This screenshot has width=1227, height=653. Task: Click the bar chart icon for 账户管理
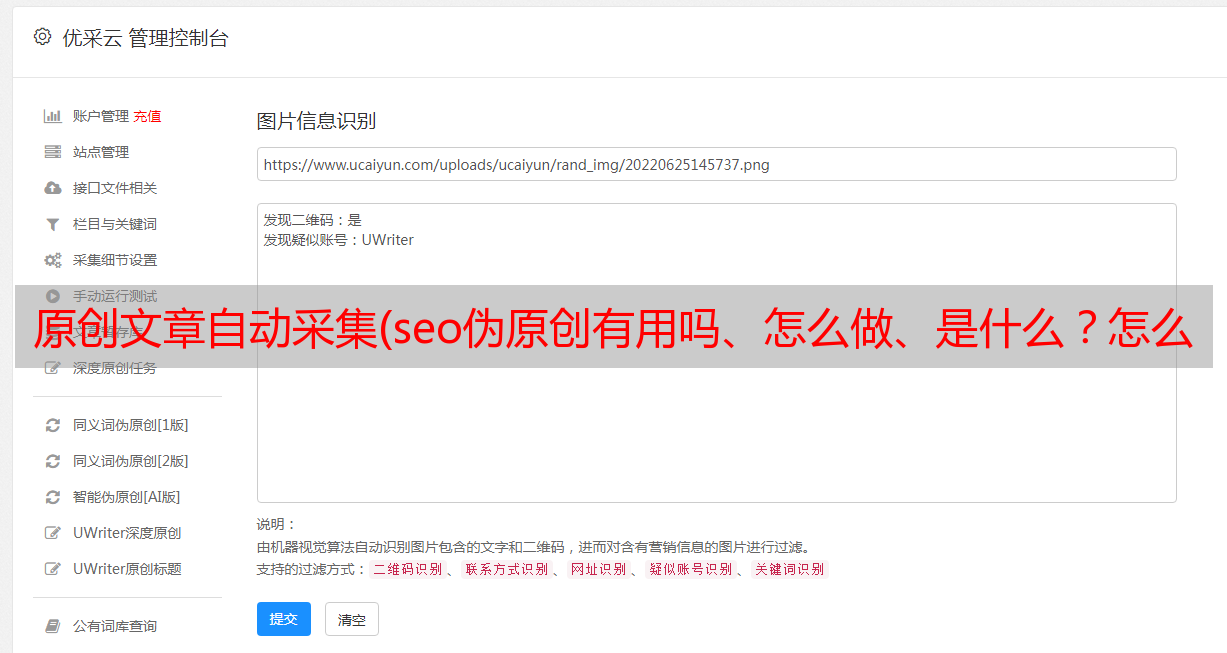(x=53, y=116)
